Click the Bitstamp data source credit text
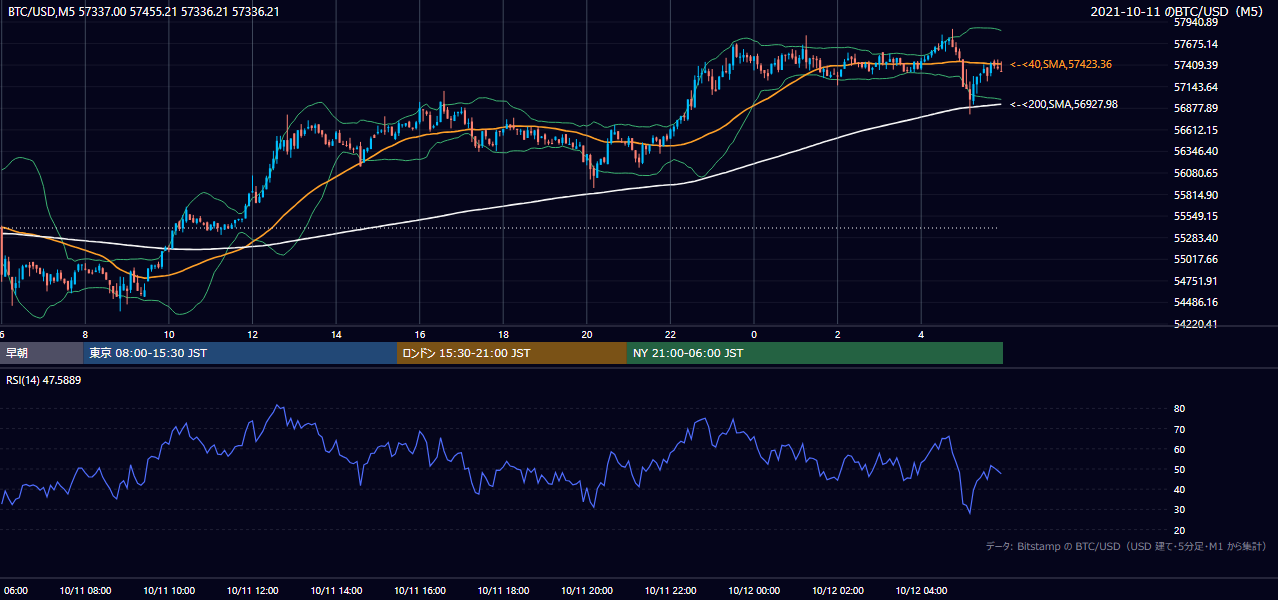 (1126, 546)
